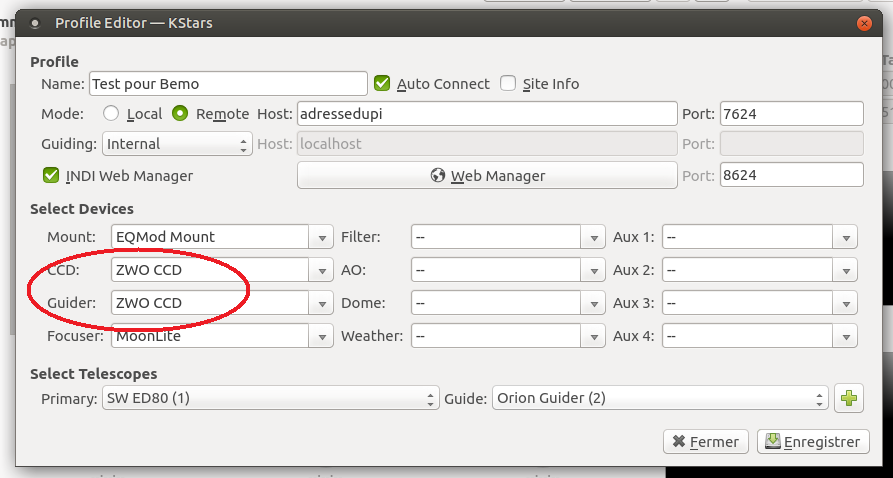This screenshot has height=478, width=893.
Task: Uncheck the INDI Web Manager checkbox
Action: [x=51, y=175]
